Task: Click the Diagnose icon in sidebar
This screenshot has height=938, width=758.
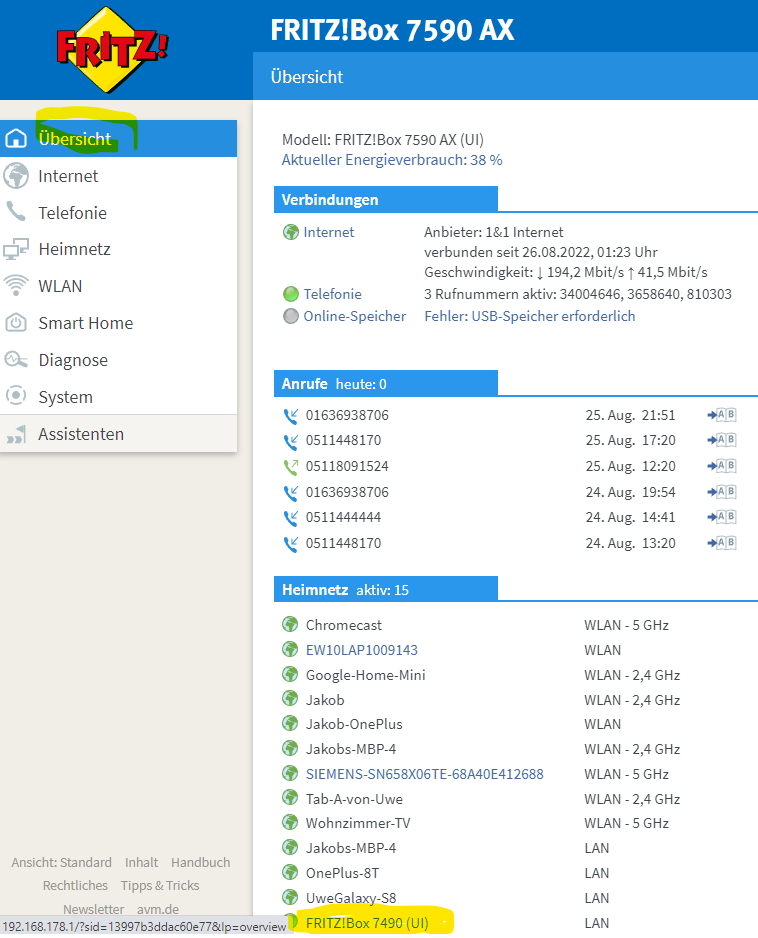Action: click(x=16, y=360)
